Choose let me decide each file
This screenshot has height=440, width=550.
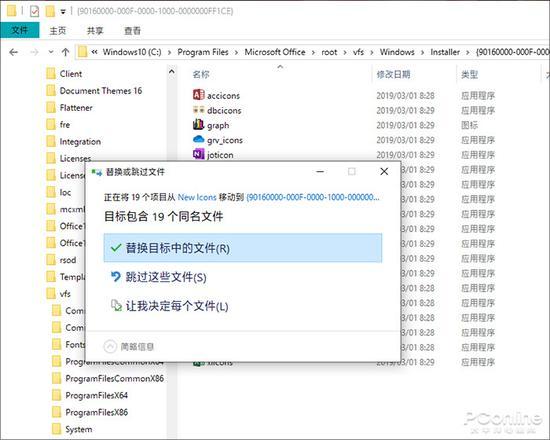coord(169,306)
